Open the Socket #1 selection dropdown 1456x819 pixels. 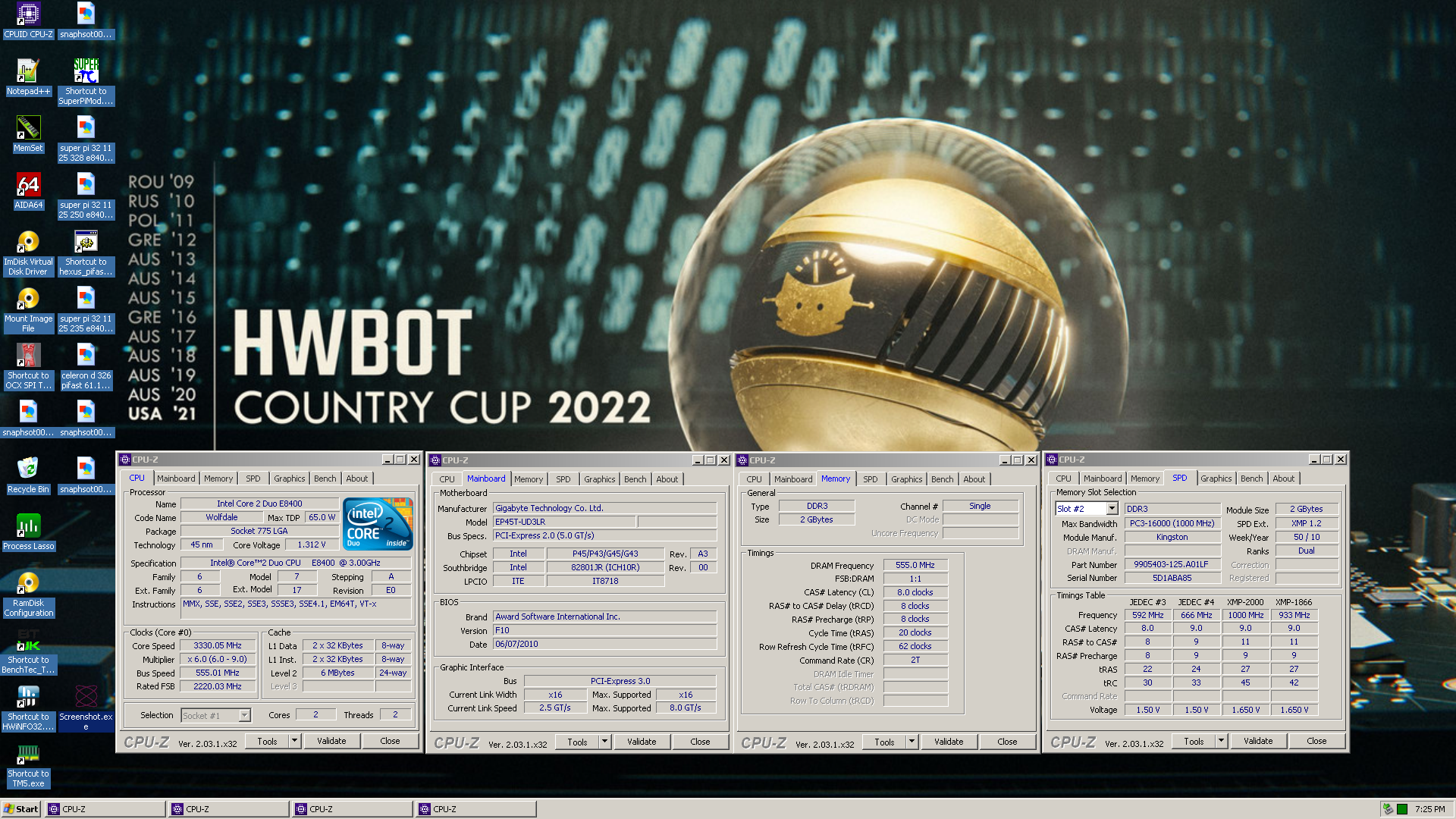pos(244,715)
